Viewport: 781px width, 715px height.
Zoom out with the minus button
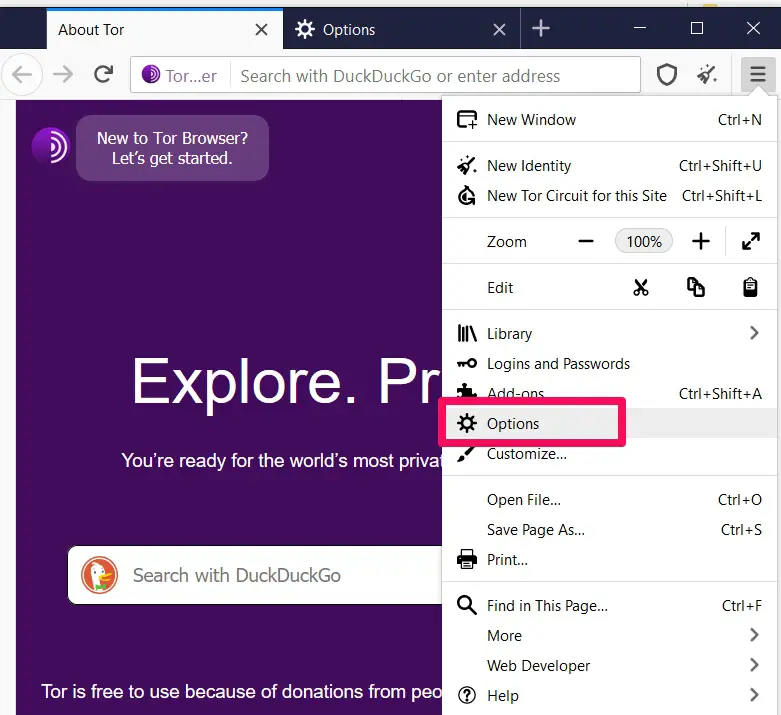point(586,242)
